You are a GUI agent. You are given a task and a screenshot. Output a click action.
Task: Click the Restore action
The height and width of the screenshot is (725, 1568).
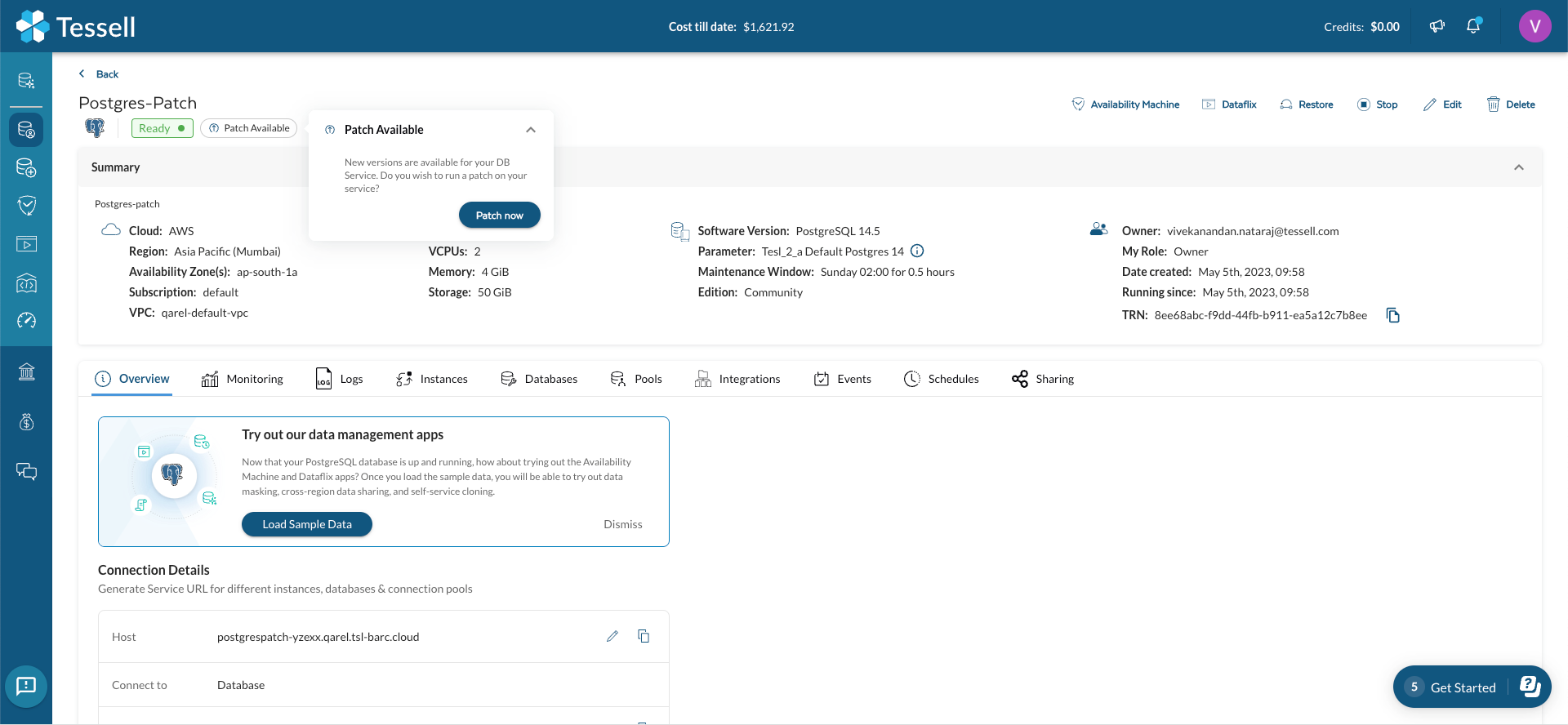click(1307, 105)
